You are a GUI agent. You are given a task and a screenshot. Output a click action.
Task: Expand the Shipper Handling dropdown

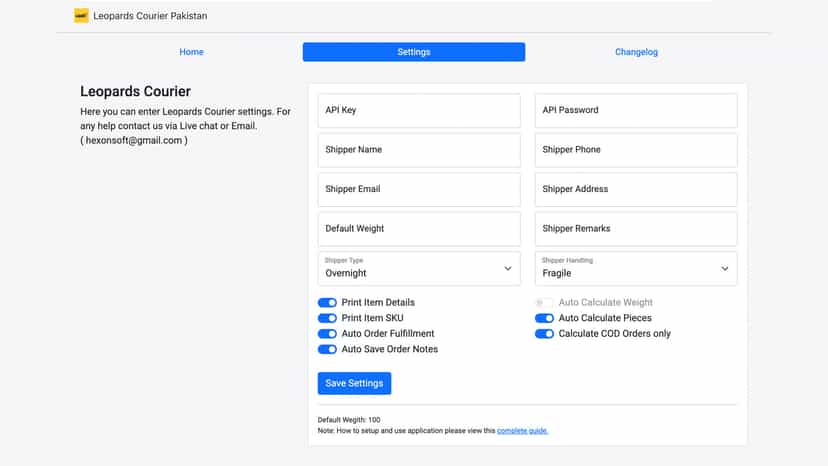[636, 268]
